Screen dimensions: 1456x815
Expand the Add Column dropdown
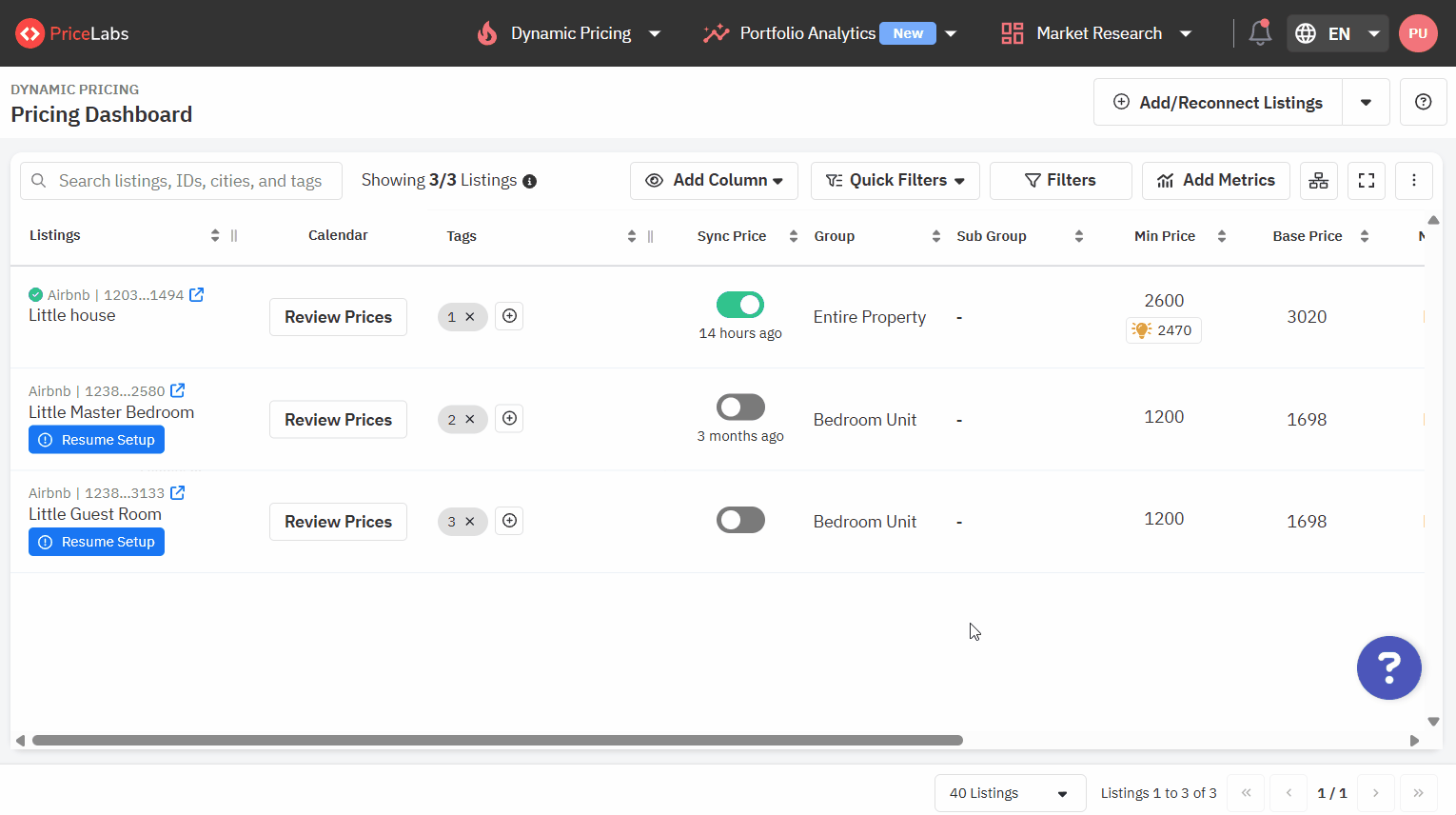tap(714, 180)
